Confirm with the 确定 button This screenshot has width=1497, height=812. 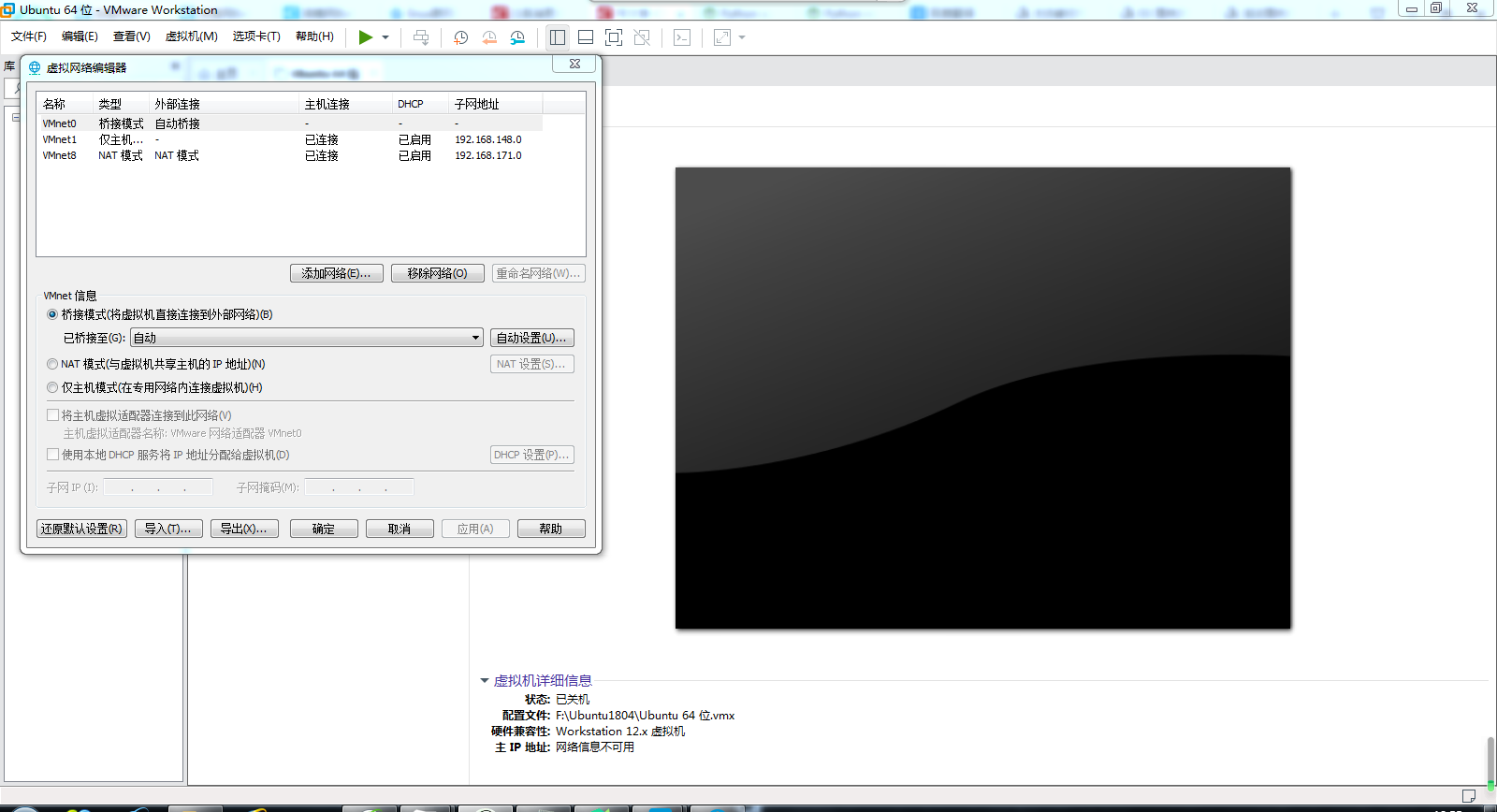click(x=324, y=529)
